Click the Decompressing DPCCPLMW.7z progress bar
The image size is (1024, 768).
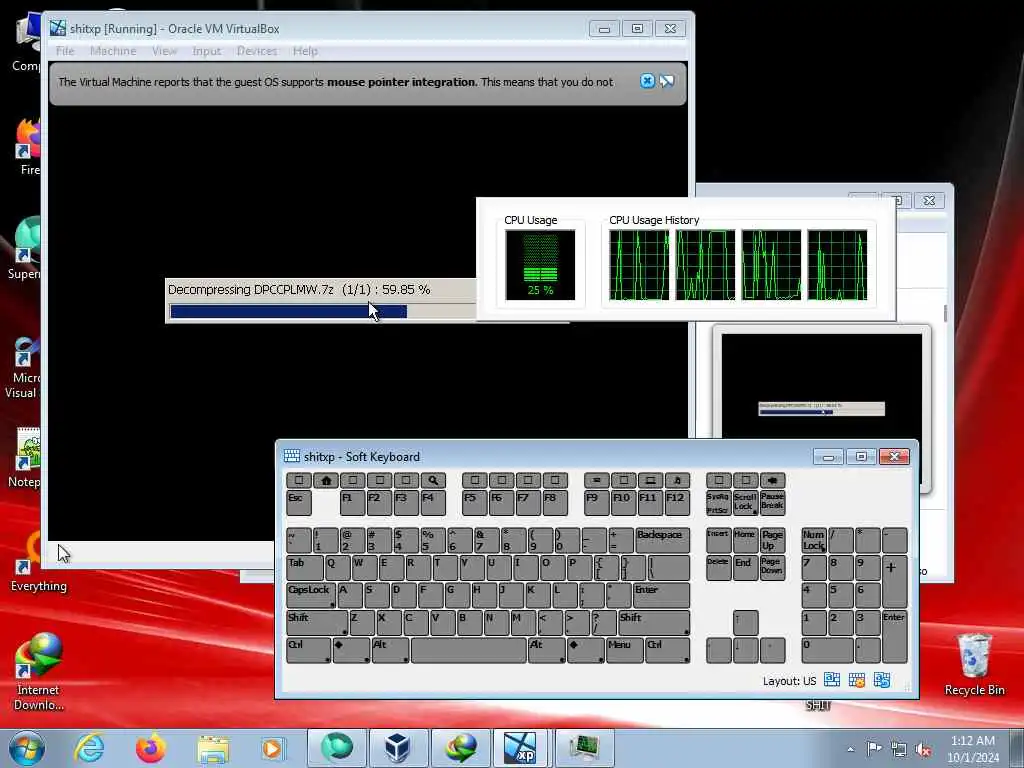coord(321,312)
